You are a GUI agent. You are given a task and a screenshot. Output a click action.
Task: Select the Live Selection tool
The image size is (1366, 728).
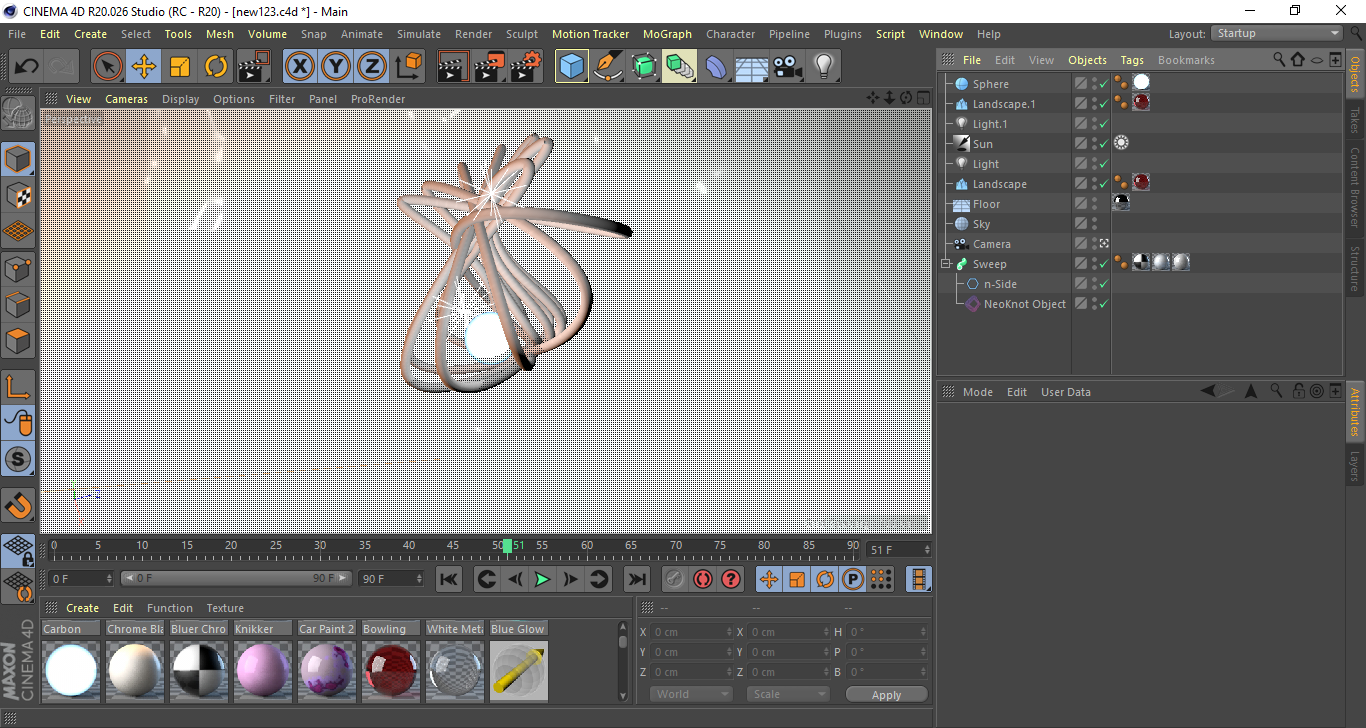click(108, 67)
